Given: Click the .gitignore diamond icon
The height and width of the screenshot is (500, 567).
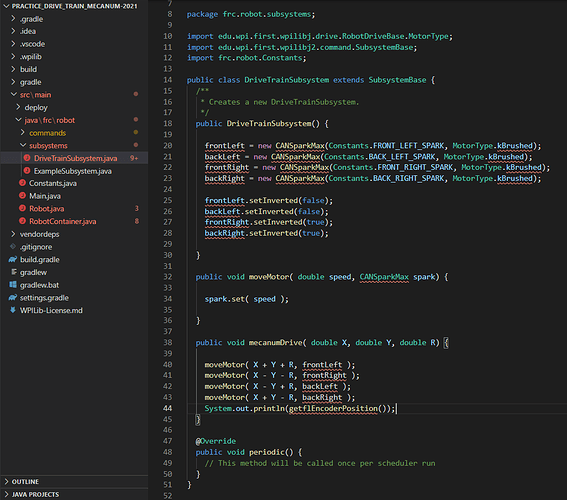Looking at the screenshot, I should point(13,247).
